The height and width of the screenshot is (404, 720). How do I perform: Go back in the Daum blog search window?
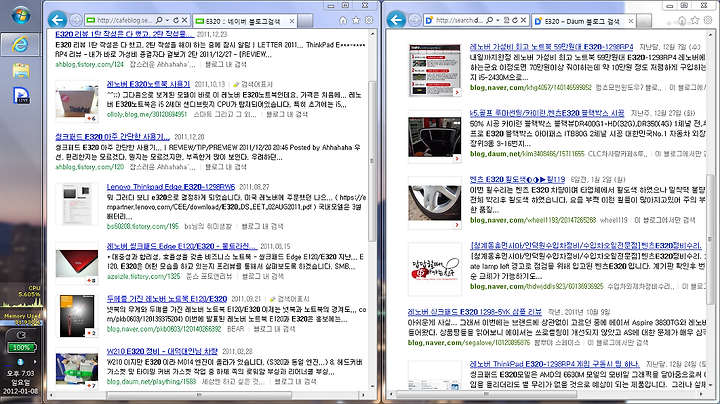click(396, 20)
